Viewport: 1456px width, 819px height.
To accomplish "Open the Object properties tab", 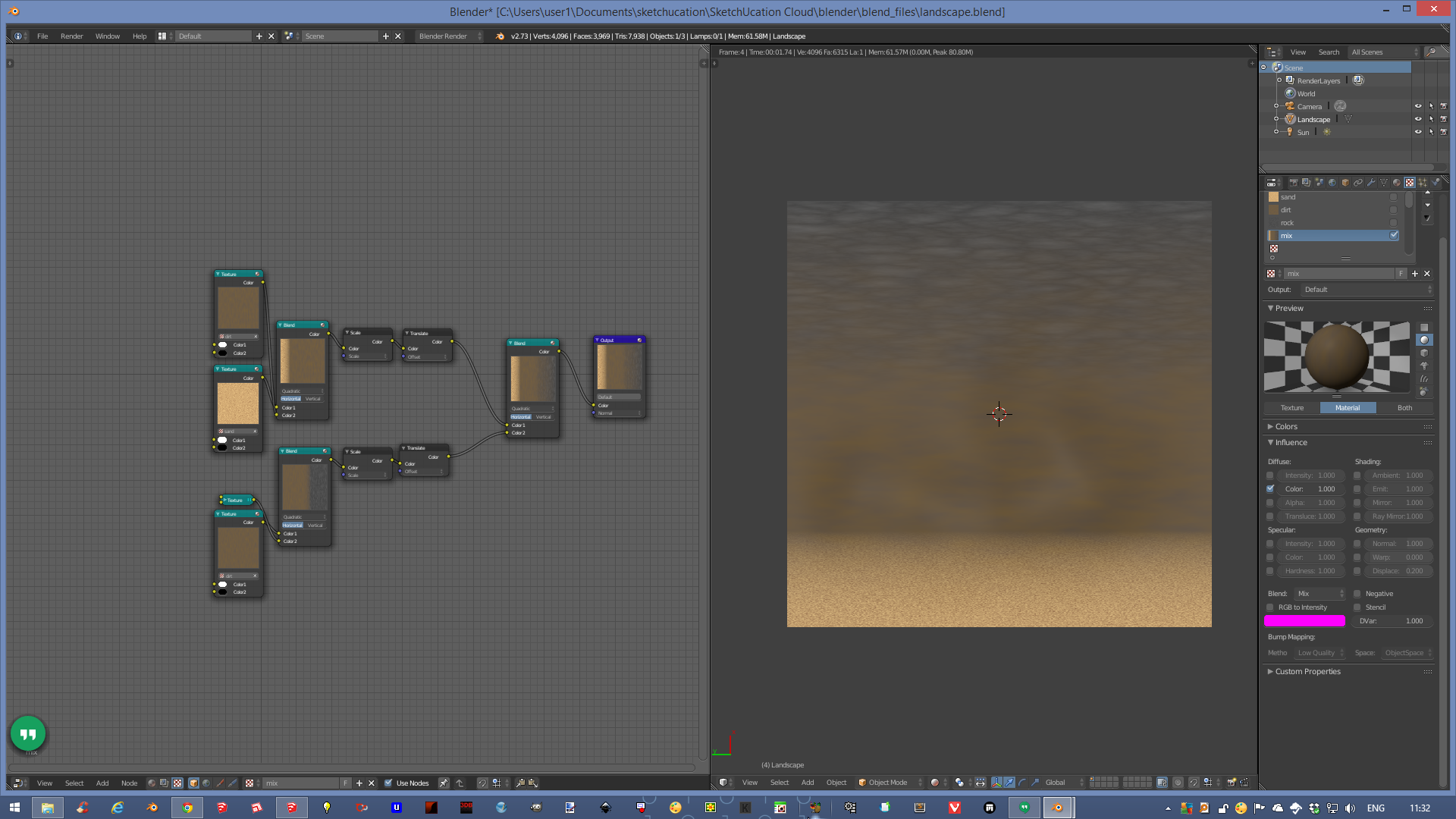I will coord(1345,183).
